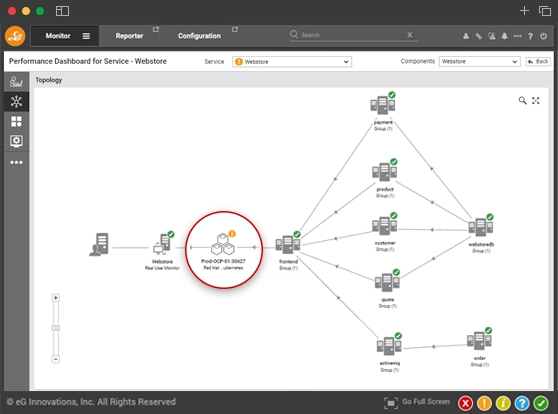Click the end-user server node icon

coord(99,245)
